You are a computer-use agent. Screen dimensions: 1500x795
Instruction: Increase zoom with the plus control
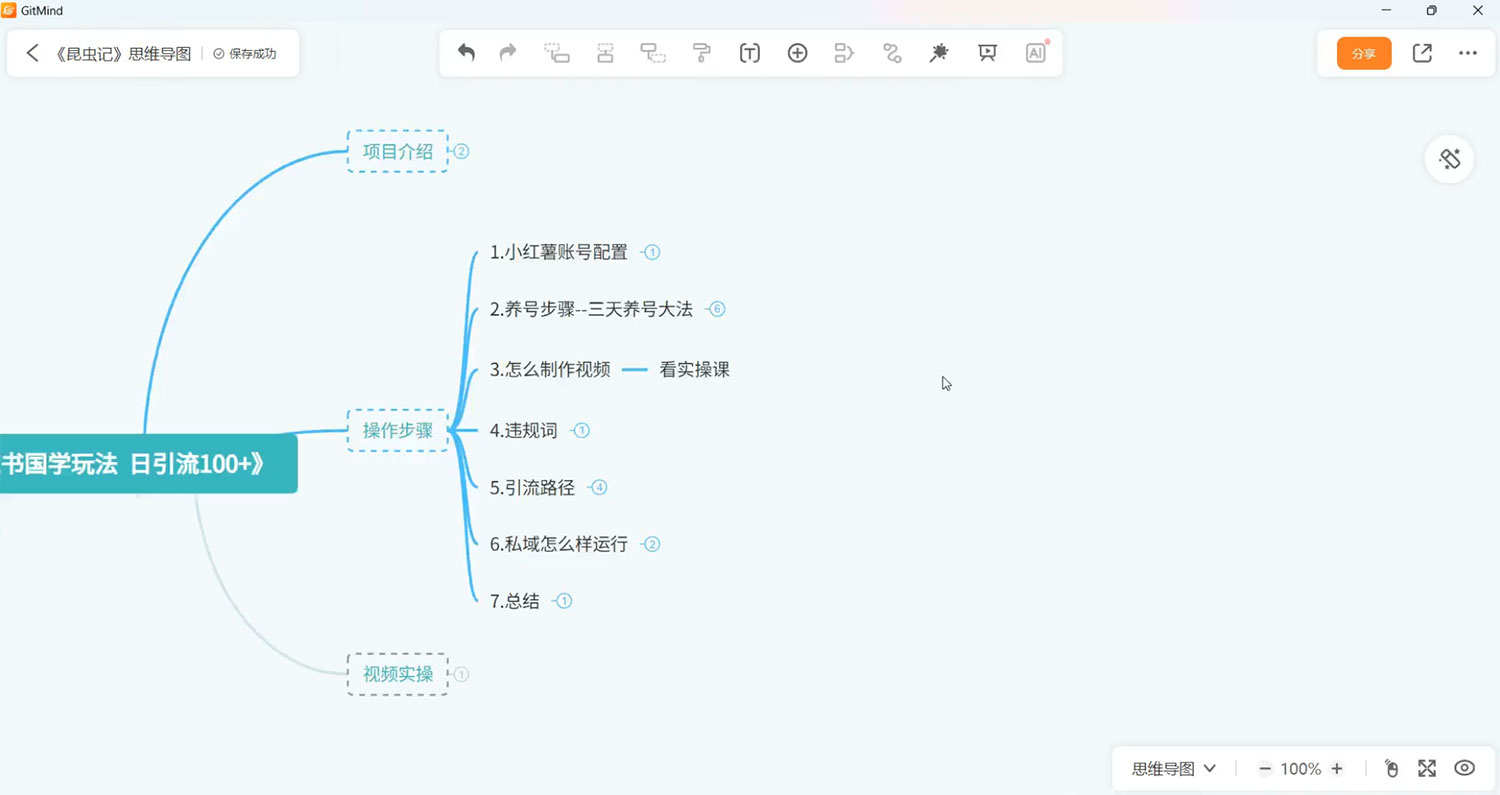1337,768
